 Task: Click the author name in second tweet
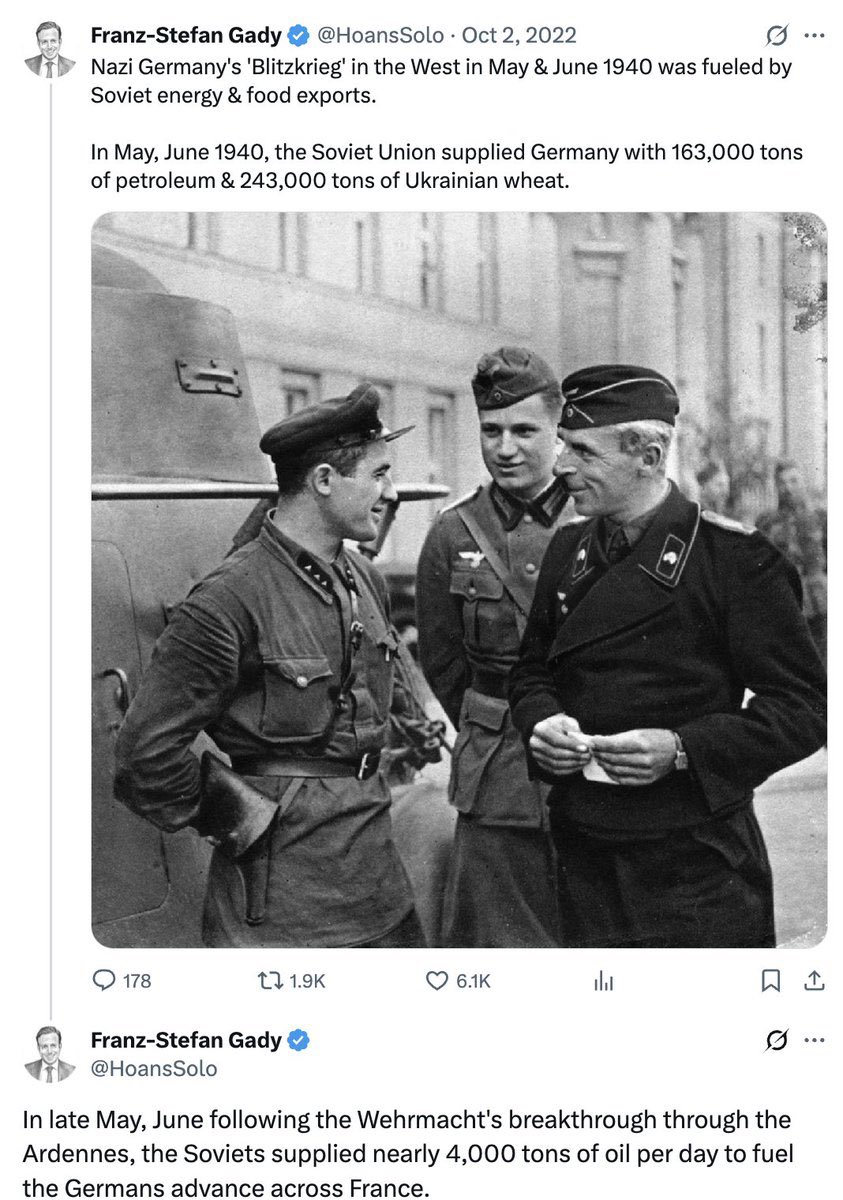pyautogui.click(x=187, y=1040)
